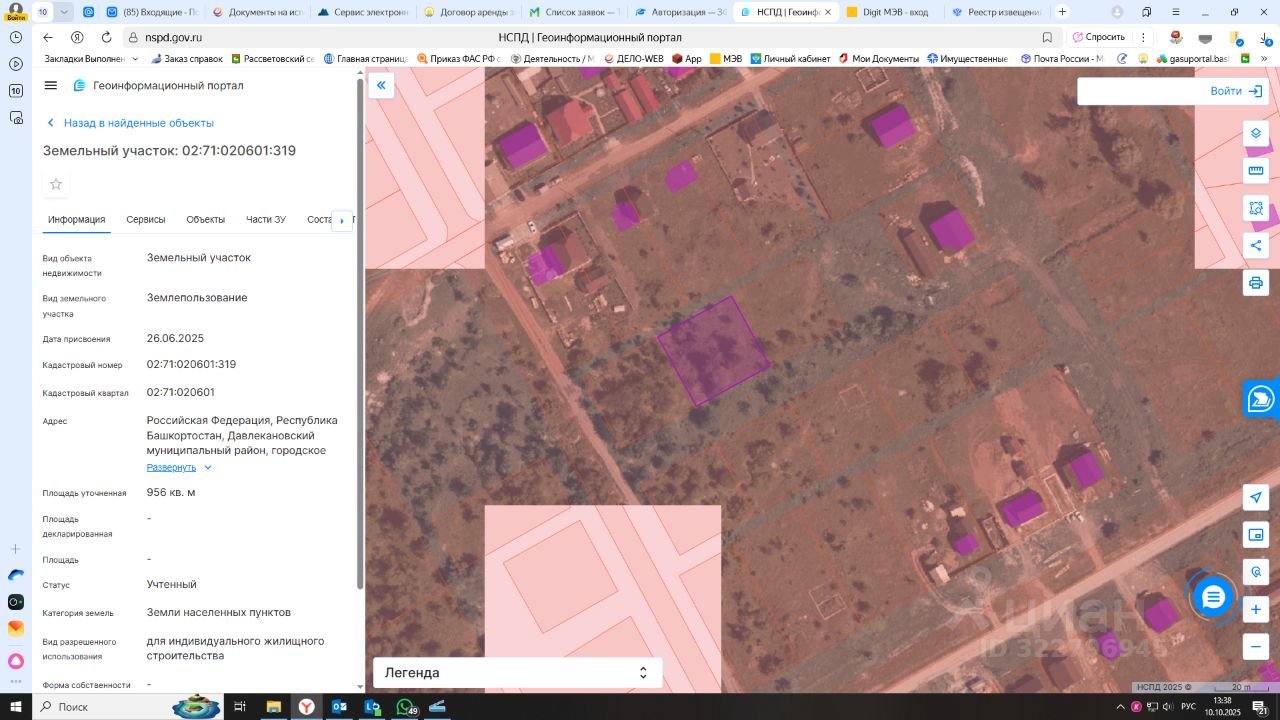This screenshot has width=1280, height=720.
Task: Share the current map view
Action: [x=1256, y=246]
